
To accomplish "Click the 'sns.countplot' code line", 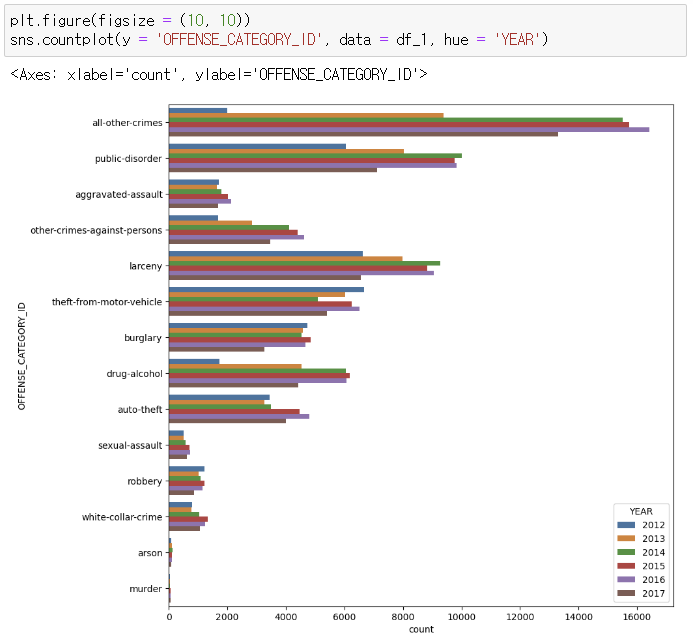I will (x=279, y=40).
